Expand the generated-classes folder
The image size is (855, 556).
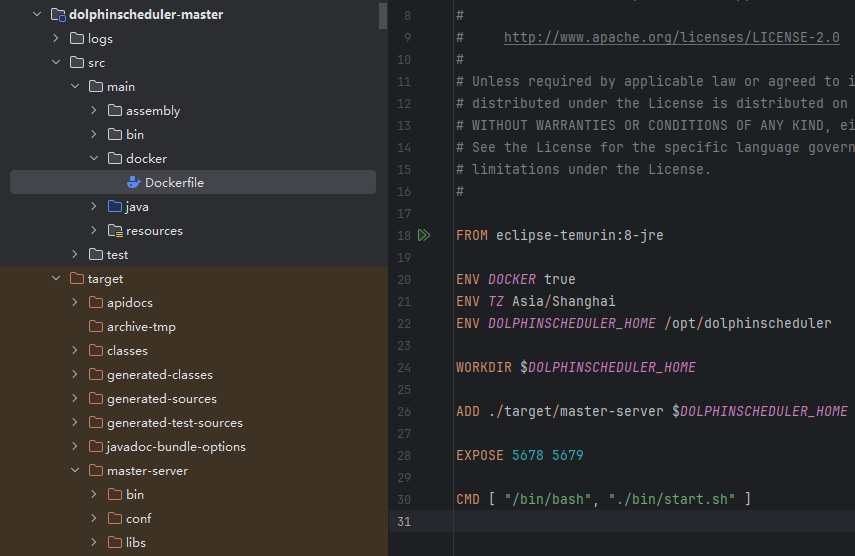(75, 374)
